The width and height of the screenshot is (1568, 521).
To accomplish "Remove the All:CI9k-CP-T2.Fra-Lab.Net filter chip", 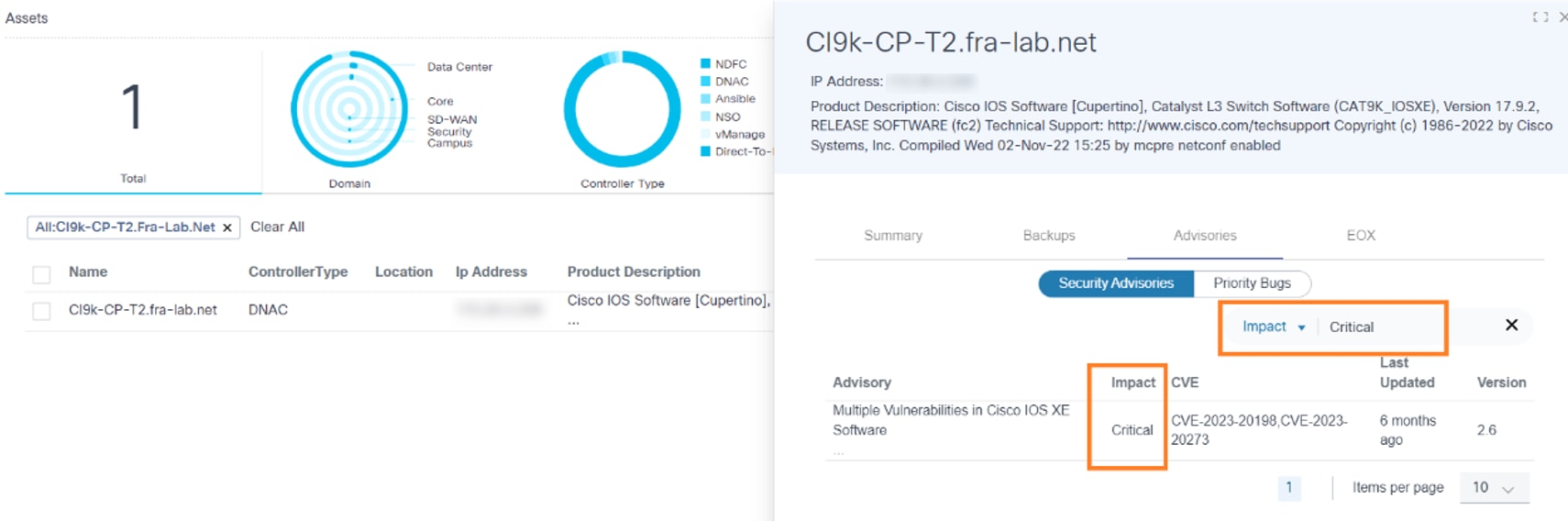I will (227, 227).
